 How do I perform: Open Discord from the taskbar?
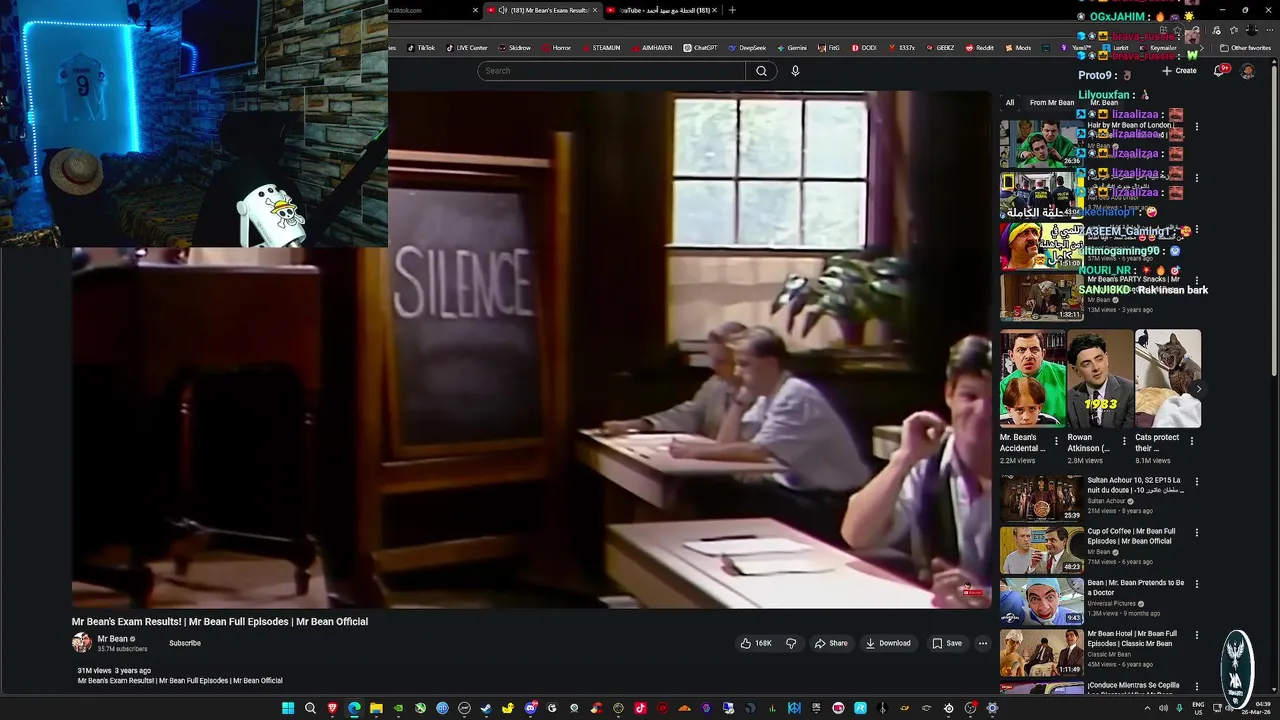[530, 708]
